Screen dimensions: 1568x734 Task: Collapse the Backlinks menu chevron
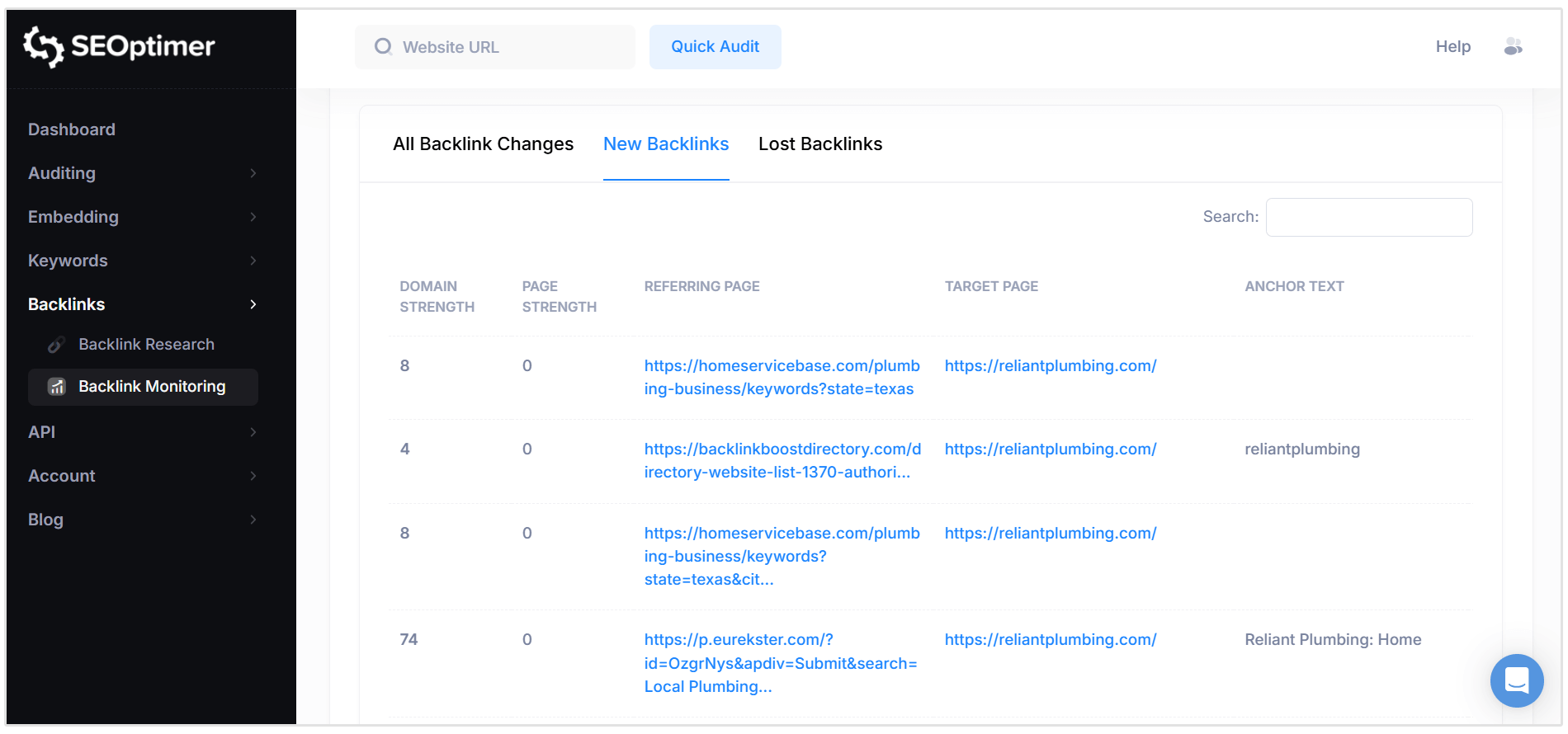pos(253,304)
